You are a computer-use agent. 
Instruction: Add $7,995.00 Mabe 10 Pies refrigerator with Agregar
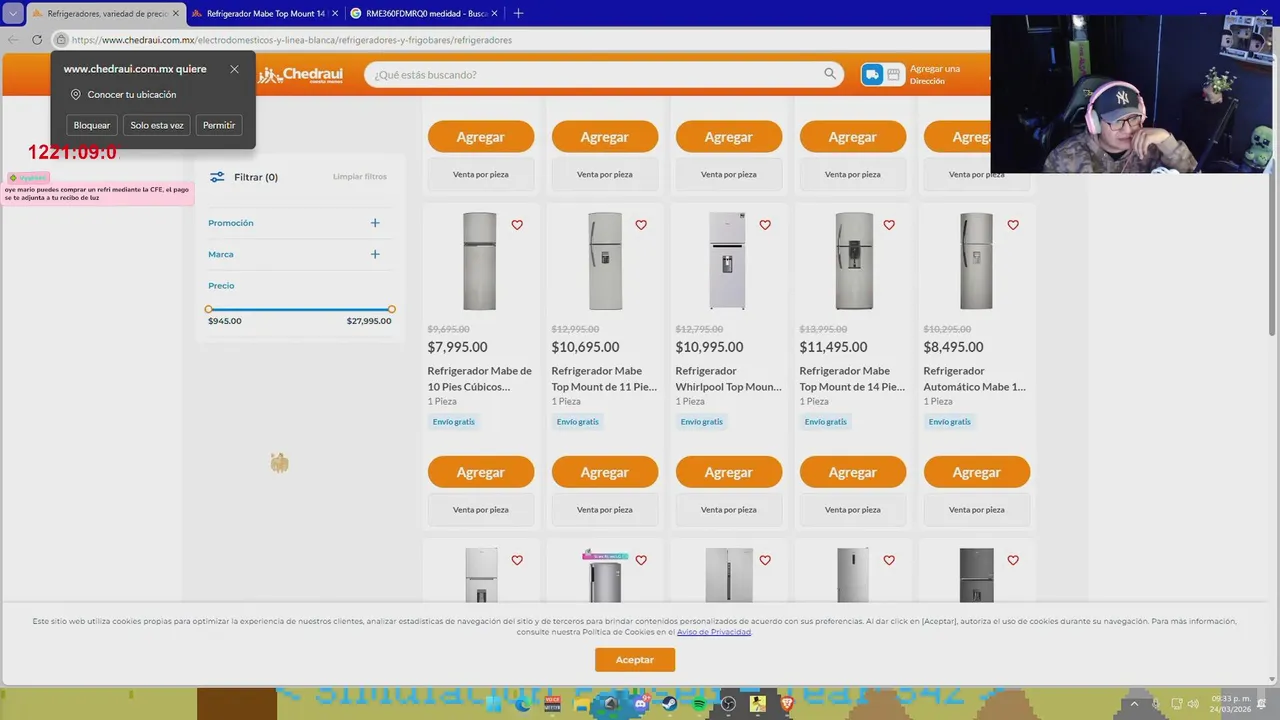[x=481, y=472]
